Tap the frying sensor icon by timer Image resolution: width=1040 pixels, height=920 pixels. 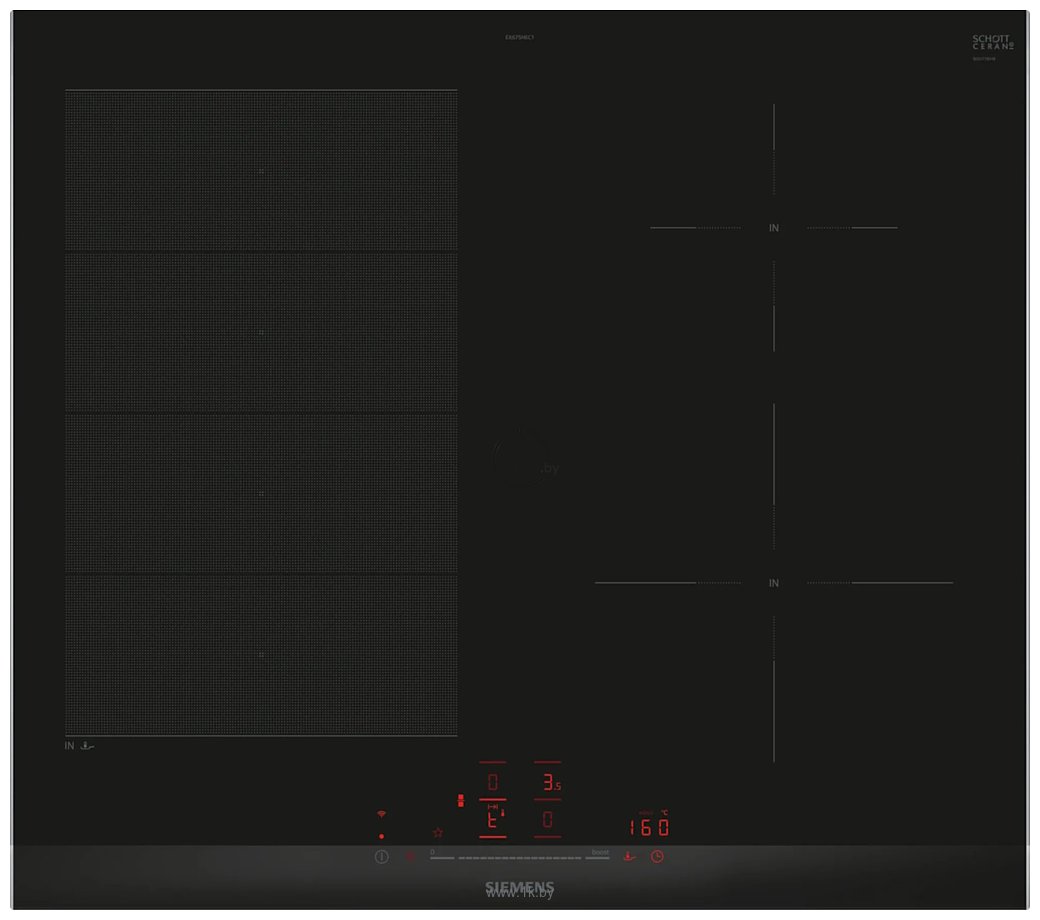pos(628,856)
